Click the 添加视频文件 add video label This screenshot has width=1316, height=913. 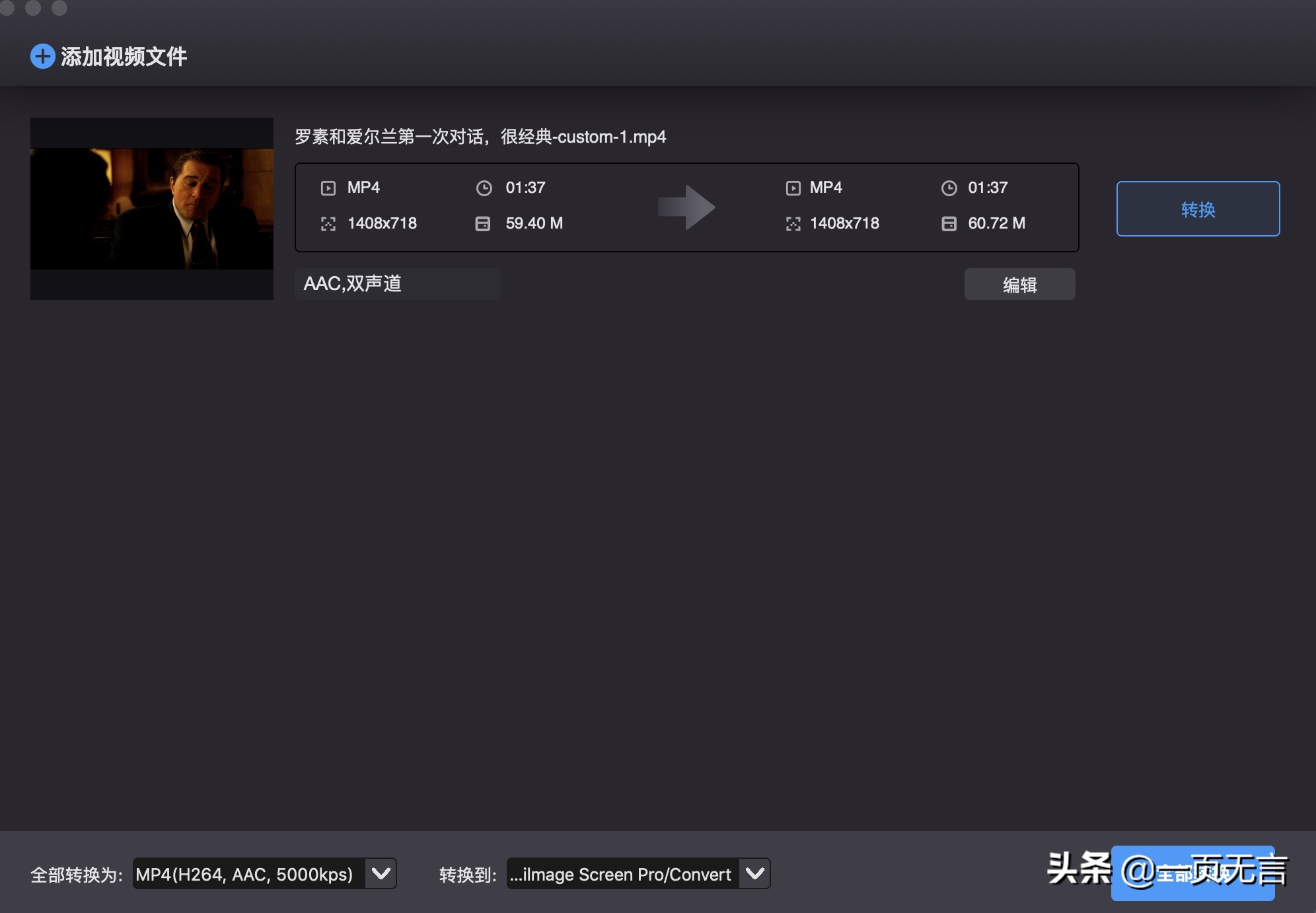(x=123, y=57)
